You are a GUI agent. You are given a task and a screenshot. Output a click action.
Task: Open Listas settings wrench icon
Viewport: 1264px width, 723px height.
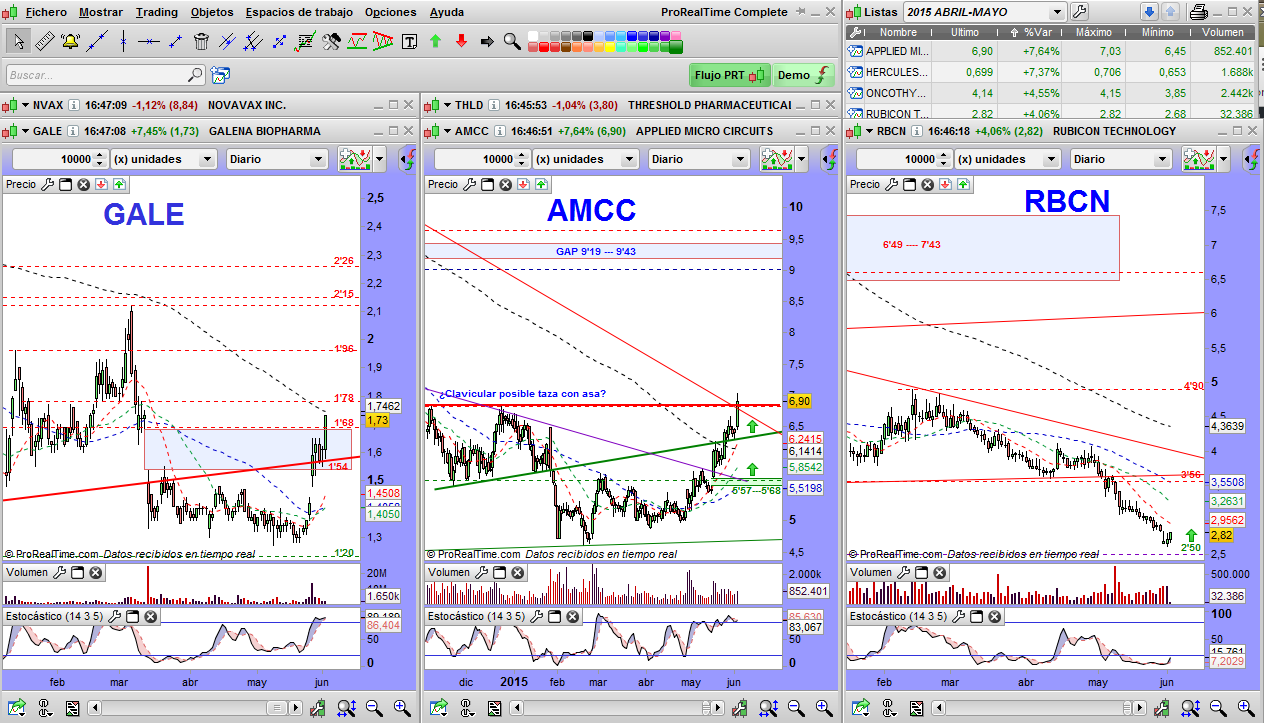1079,12
